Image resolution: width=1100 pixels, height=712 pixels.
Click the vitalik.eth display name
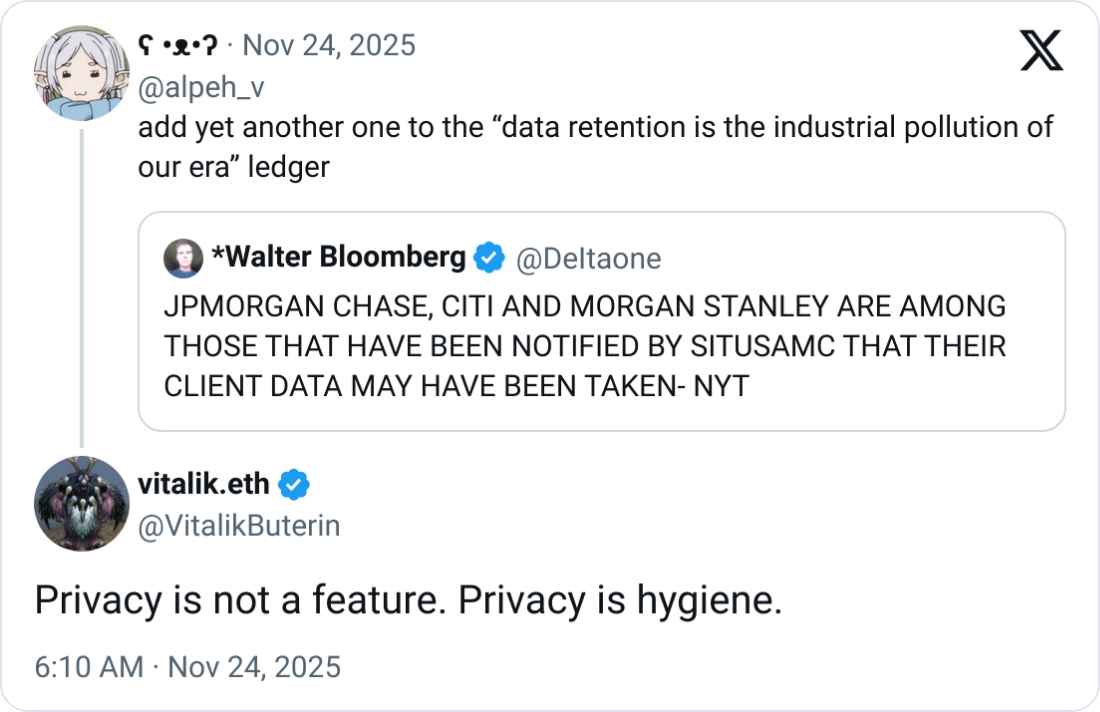pos(203,484)
